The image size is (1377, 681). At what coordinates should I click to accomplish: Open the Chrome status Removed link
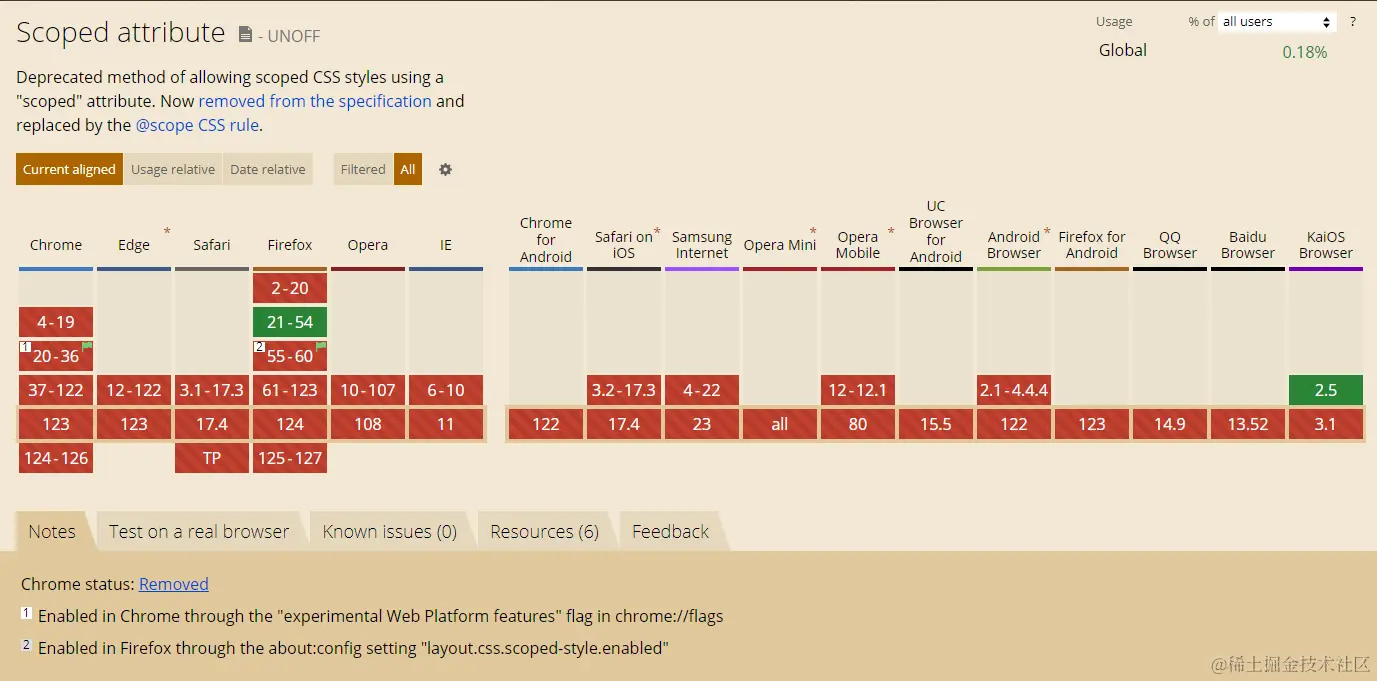[174, 584]
